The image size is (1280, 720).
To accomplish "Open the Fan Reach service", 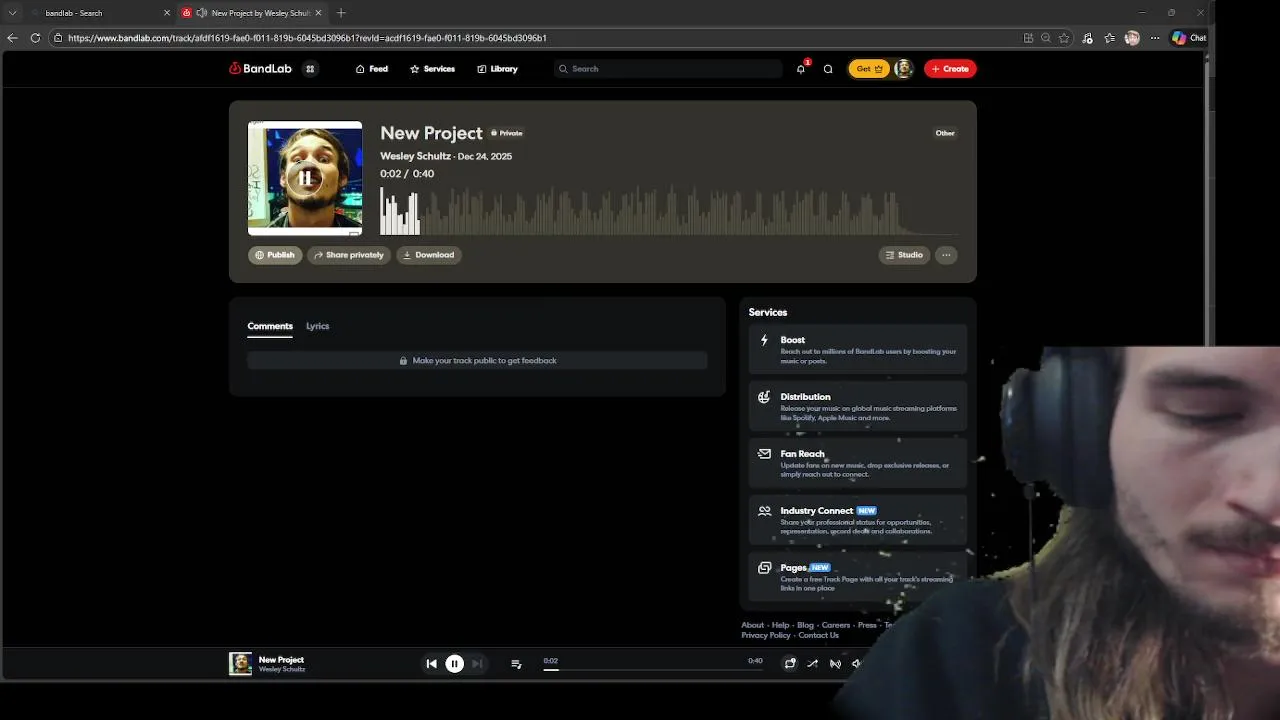I will 858,463.
